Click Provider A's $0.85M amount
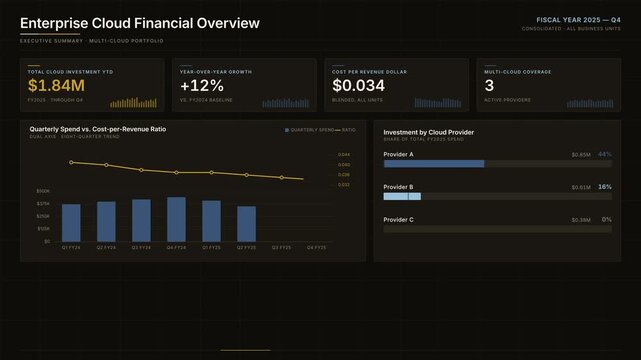The height and width of the screenshot is (360, 641). 581,155
